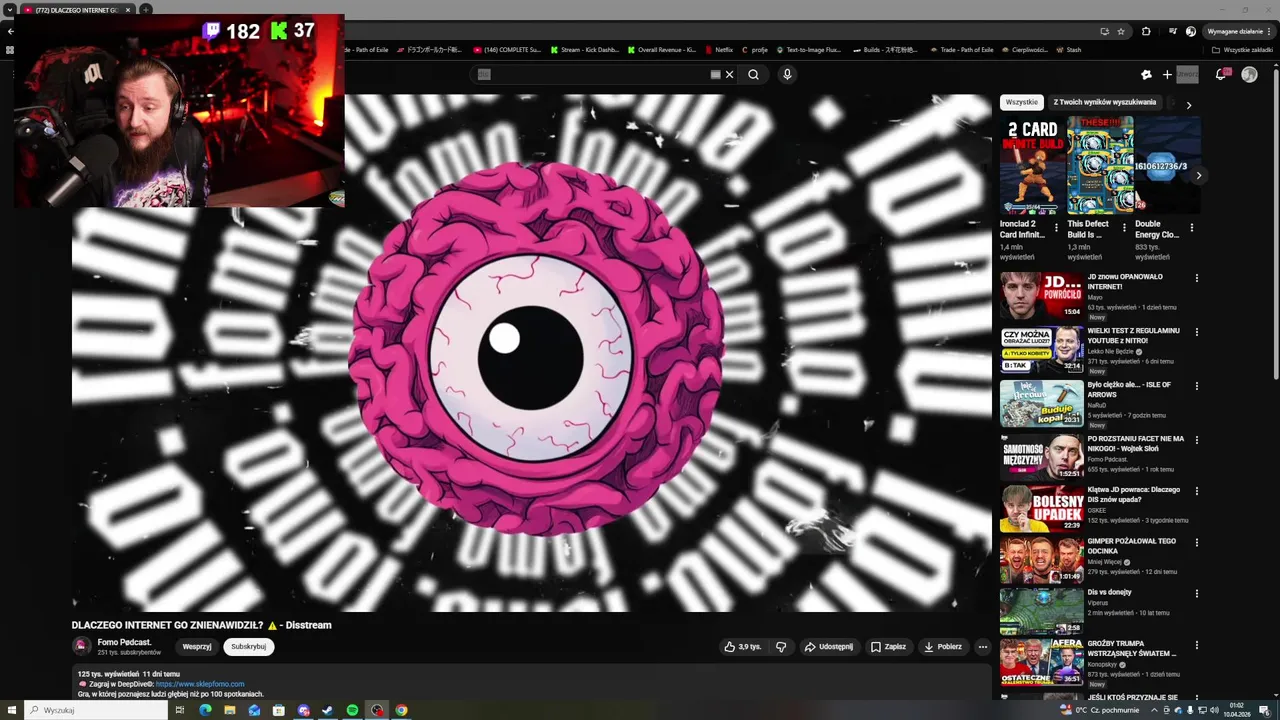This screenshot has height=720, width=1280.
Task: Open Spotify from the taskbar
Action: pyautogui.click(x=352, y=710)
